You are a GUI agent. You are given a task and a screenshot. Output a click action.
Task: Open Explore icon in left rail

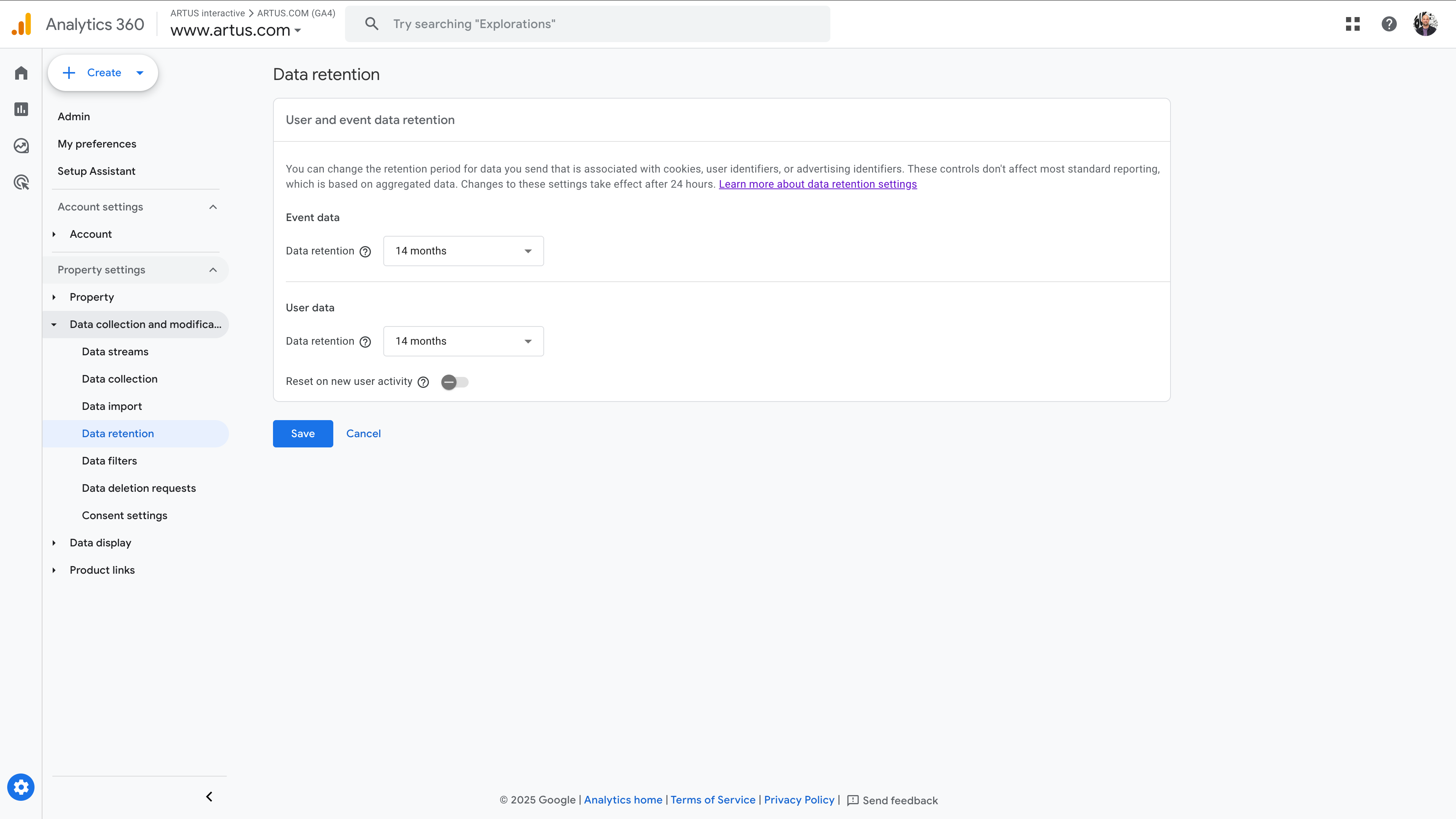click(21, 146)
